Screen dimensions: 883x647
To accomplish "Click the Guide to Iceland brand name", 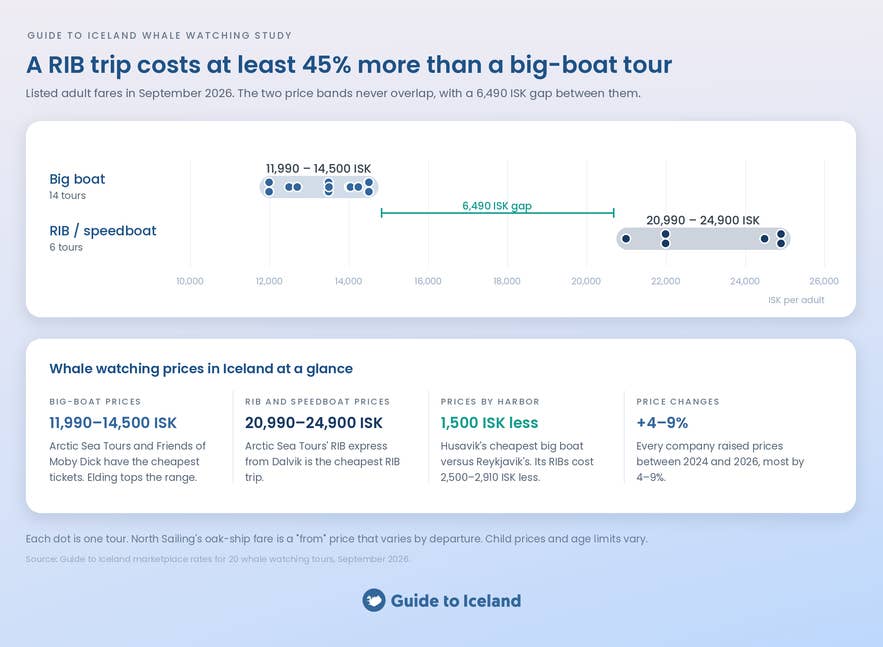I will click(456, 601).
